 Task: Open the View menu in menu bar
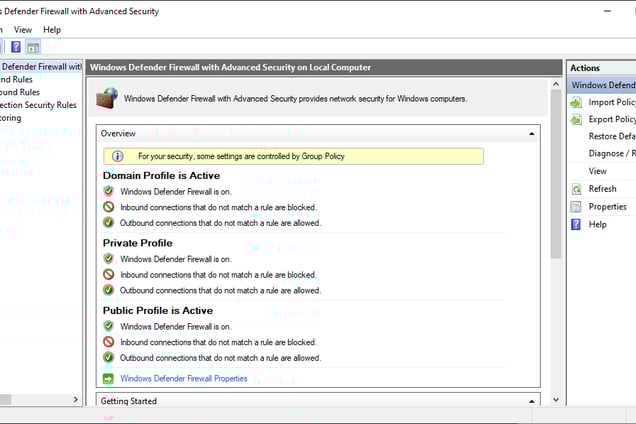coord(23,30)
